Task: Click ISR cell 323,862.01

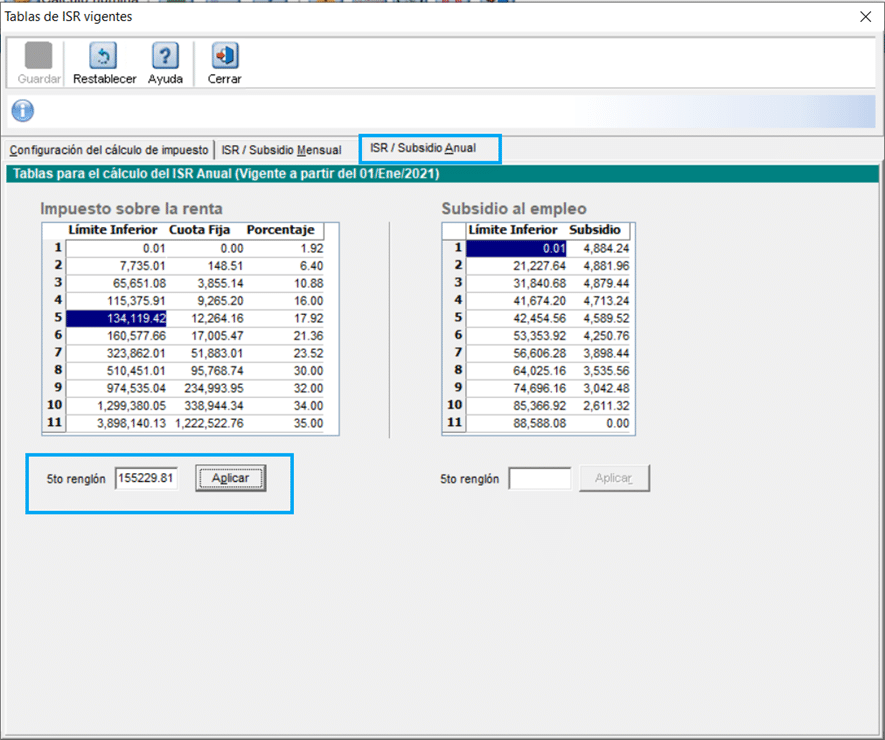Action: (116, 353)
